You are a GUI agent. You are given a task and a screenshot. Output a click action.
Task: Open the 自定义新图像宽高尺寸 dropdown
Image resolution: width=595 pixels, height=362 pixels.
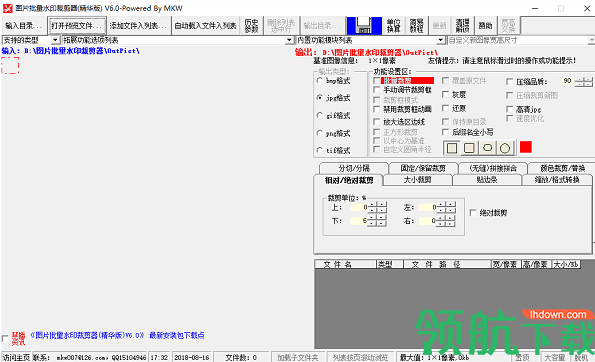tap(591, 40)
